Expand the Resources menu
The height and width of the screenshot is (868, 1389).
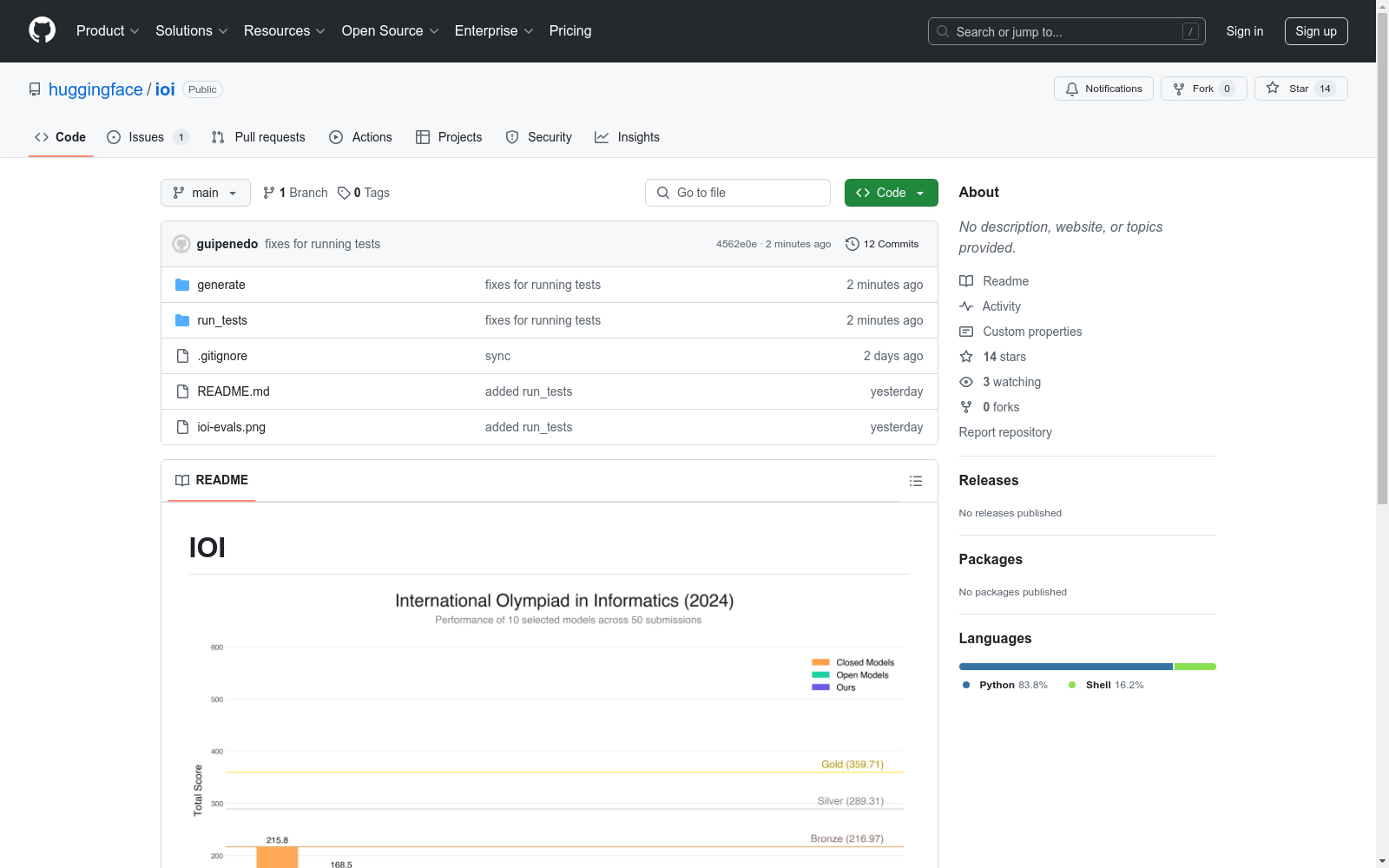click(x=285, y=31)
